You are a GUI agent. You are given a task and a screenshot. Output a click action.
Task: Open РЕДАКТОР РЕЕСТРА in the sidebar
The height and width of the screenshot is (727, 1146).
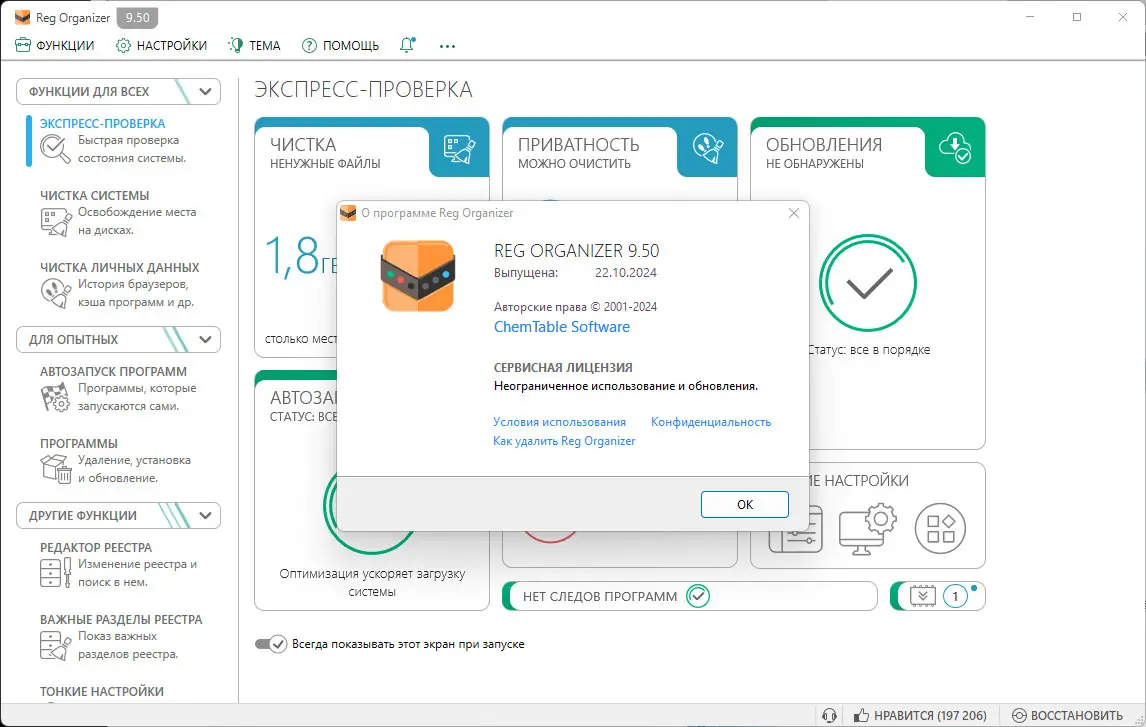tap(96, 547)
